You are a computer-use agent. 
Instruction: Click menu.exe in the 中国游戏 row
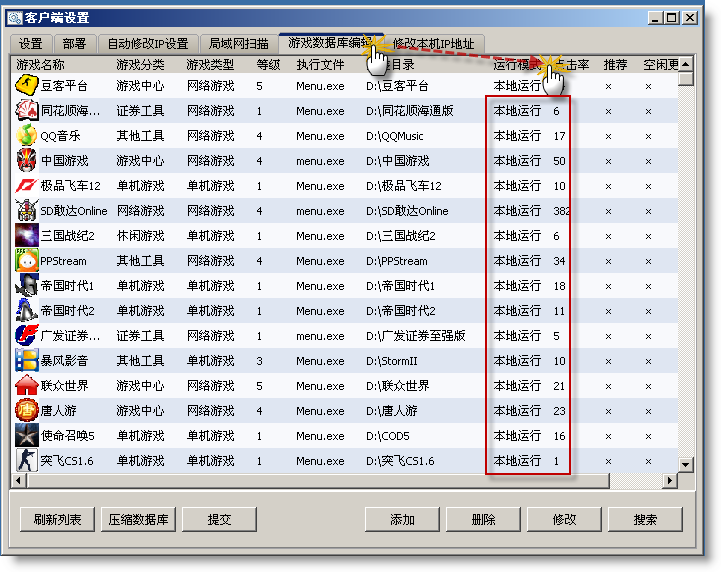coord(320,161)
